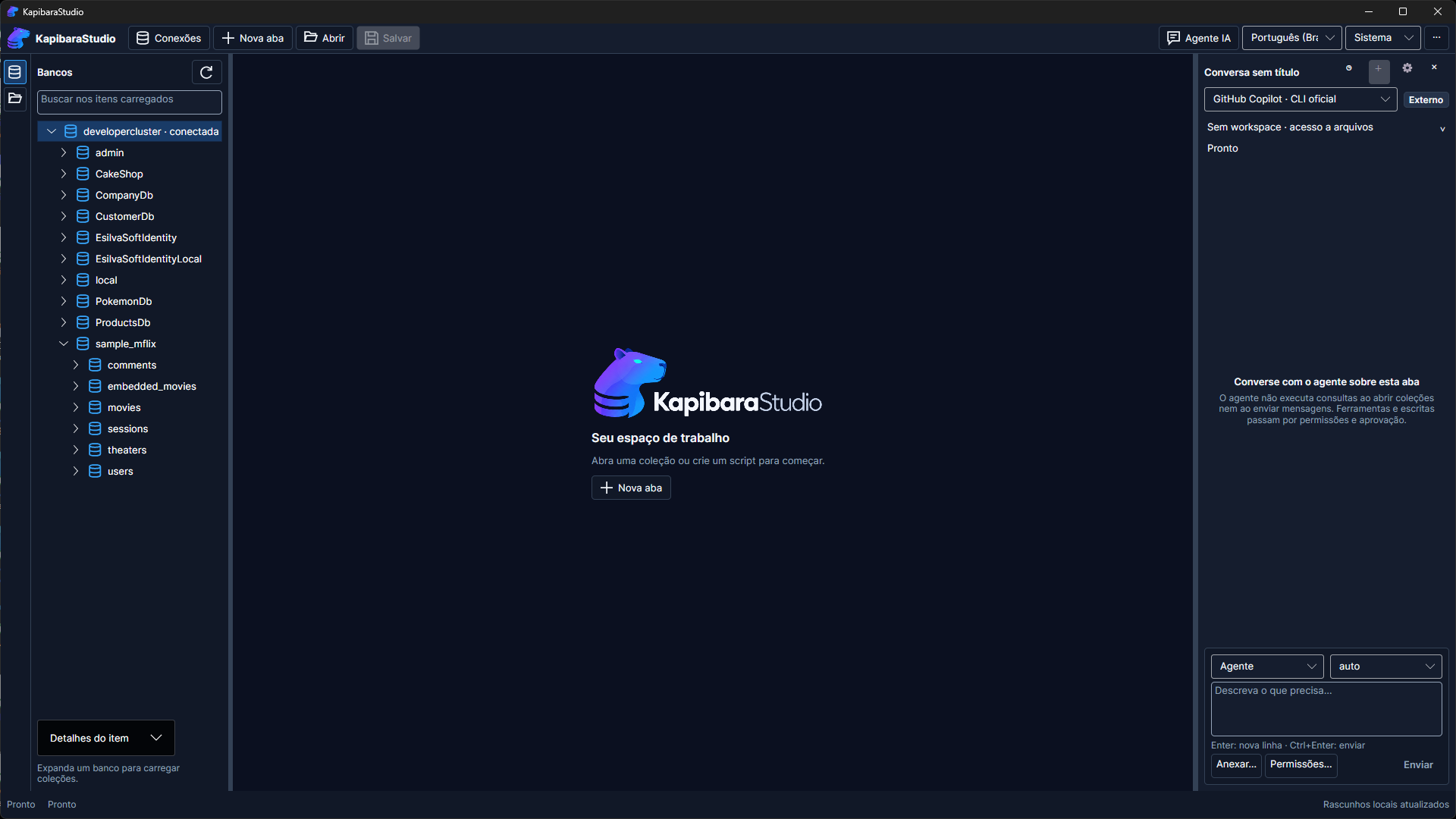The height and width of the screenshot is (819, 1456).
Task: Open the Agente mode dropdown
Action: 1267,667
